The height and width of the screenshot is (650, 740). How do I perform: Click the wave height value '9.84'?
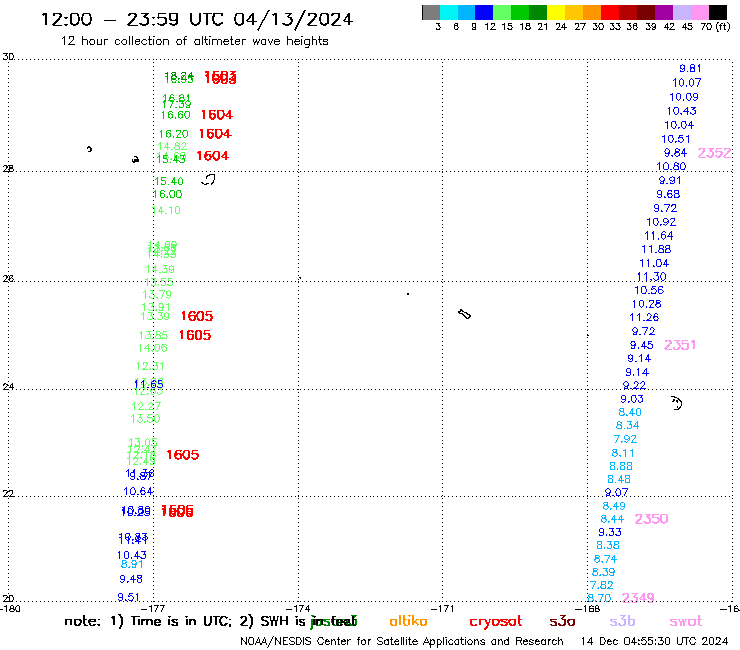click(x=675, y=153)
